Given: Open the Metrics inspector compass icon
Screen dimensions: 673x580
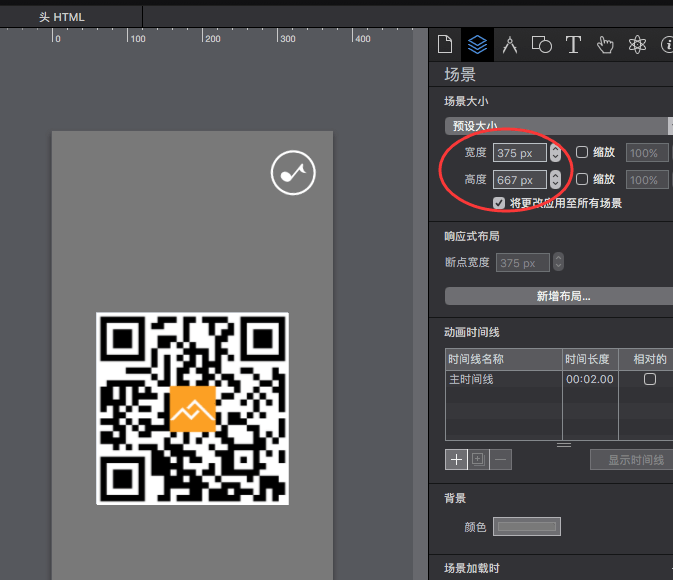Looking at the screenshot, I should (x=509, y=45).
